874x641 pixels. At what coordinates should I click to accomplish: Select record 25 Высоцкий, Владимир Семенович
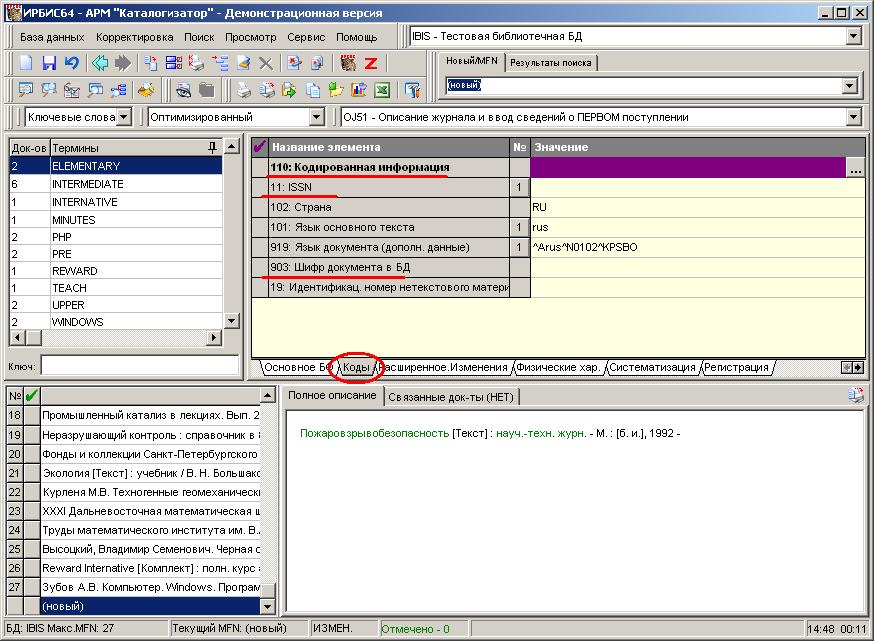(150, 549)
